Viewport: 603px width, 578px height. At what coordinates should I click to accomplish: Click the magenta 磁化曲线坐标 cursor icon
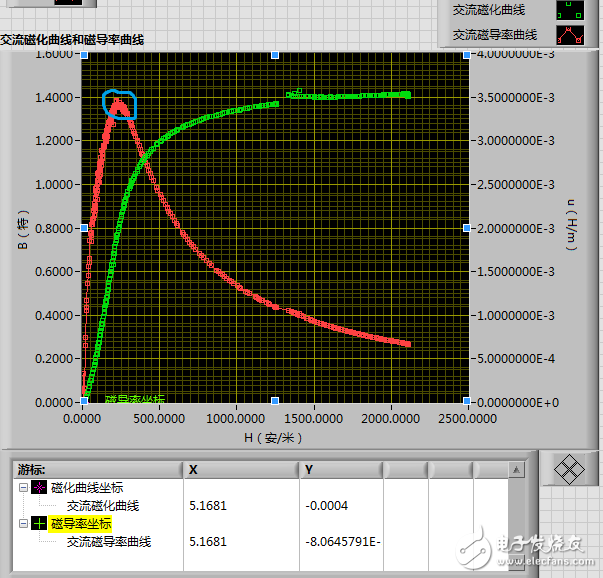tap(39, 488)
